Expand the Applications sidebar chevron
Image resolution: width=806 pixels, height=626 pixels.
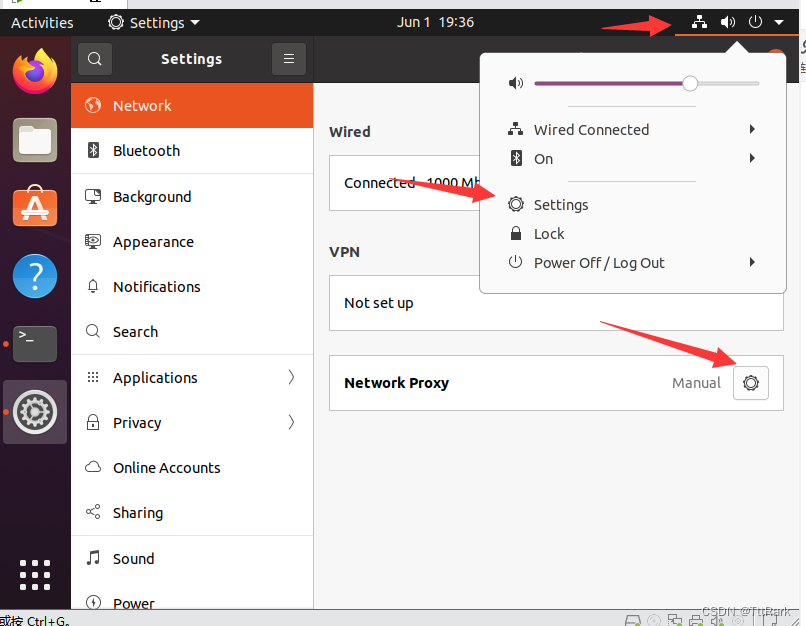tap(291, 377)
